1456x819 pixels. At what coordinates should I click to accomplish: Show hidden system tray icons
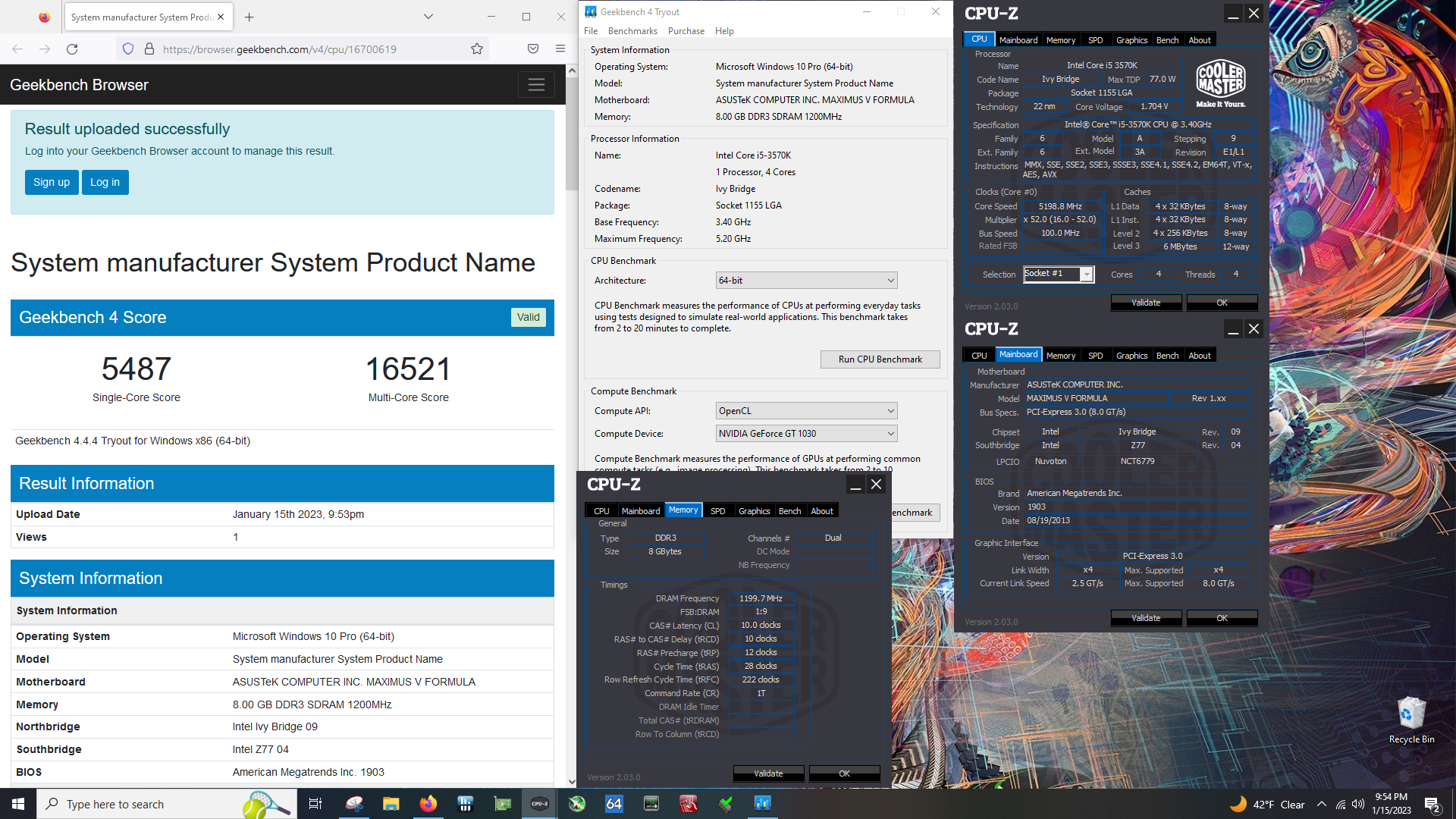pyautogui.click(x=1322, y=805)
